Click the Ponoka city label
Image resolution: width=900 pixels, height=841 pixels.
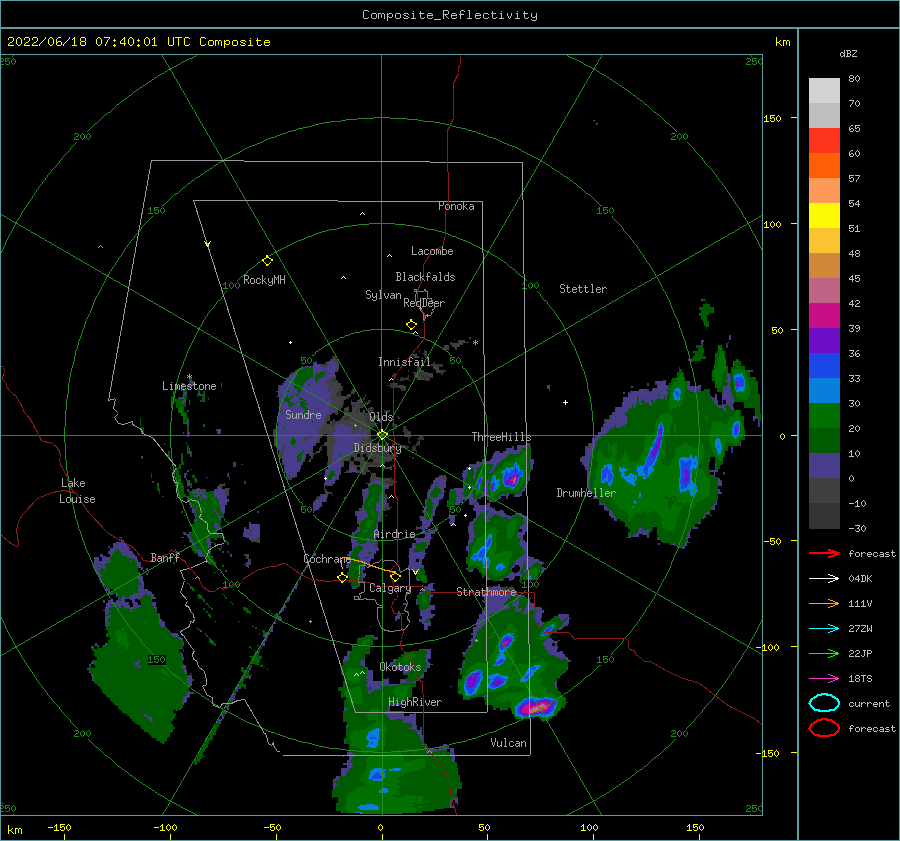tap(456, 206)
